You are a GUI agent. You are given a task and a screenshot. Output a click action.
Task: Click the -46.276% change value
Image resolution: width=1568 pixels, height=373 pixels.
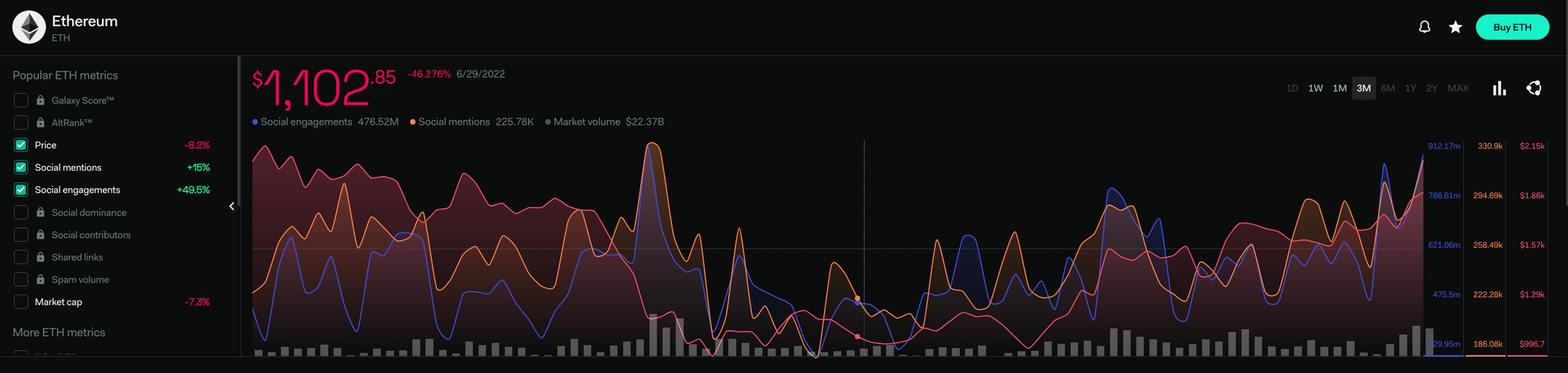(429, 74)
